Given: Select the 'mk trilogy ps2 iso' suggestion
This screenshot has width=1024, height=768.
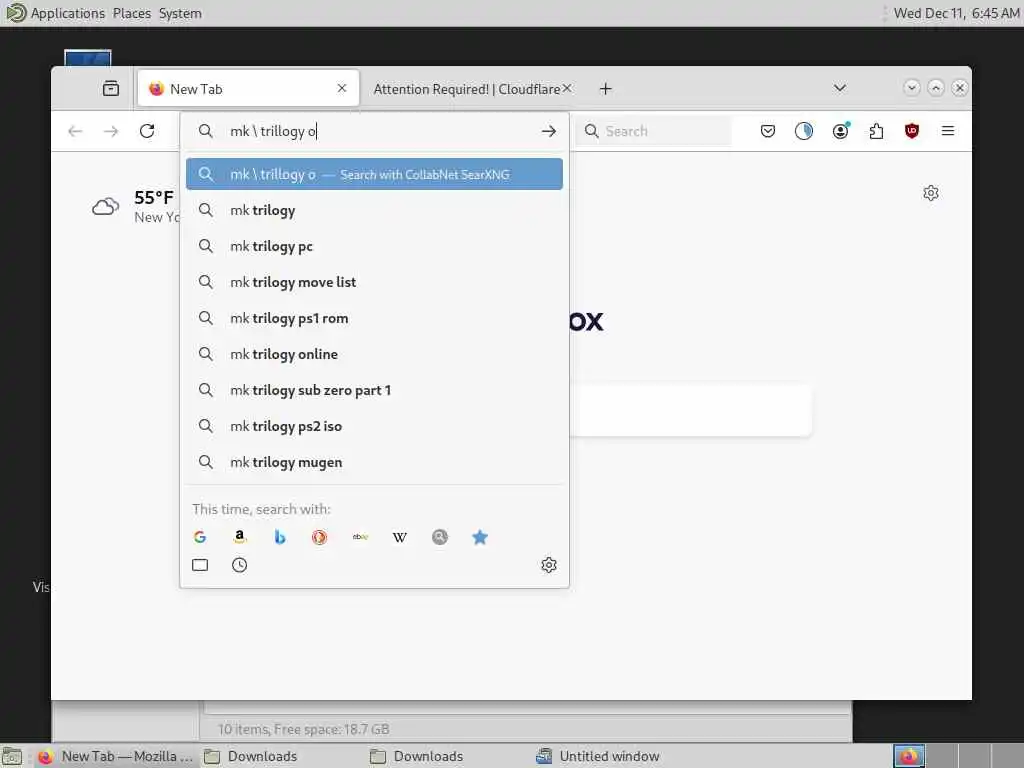Looking at the screenshot, I should pos(374,426).
